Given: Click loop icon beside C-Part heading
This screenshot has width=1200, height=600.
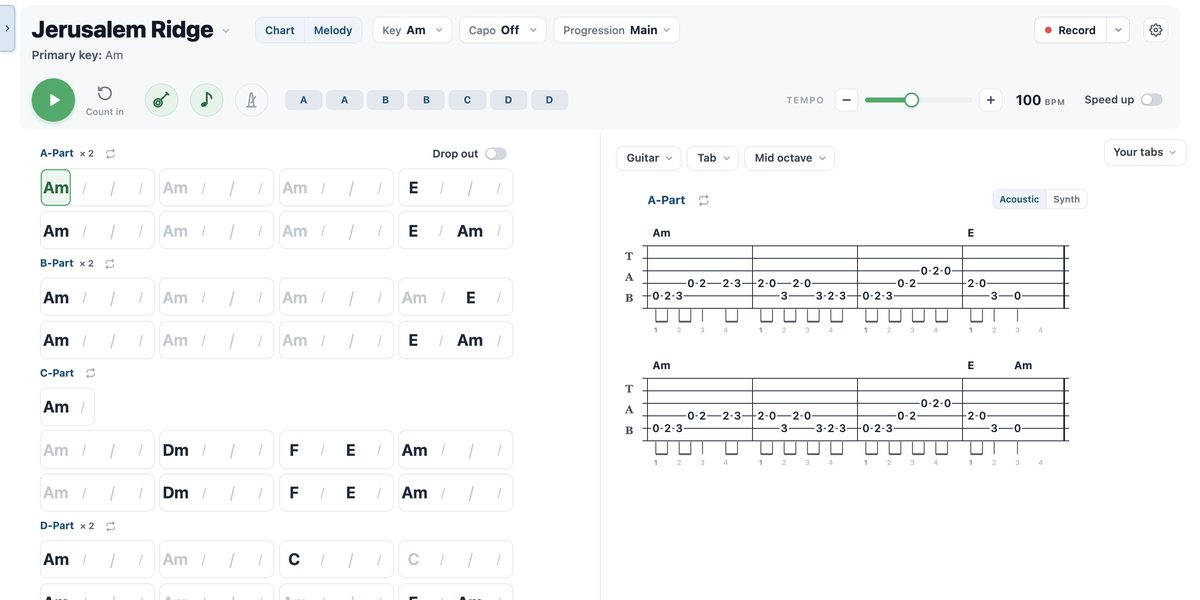Looking at the screenshot, I should pyautogui.click(x=91, y=374).
